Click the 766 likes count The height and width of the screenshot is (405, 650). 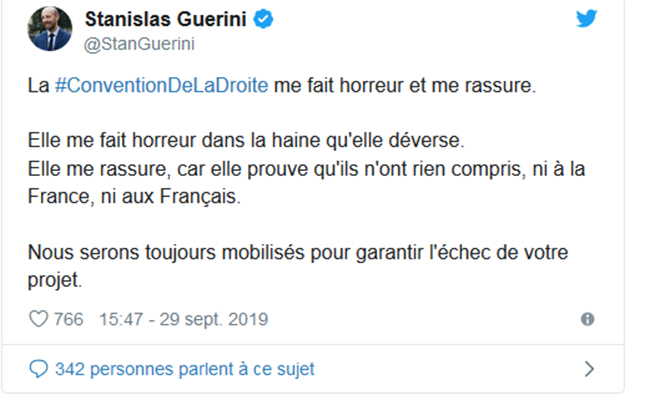[70, 319]
